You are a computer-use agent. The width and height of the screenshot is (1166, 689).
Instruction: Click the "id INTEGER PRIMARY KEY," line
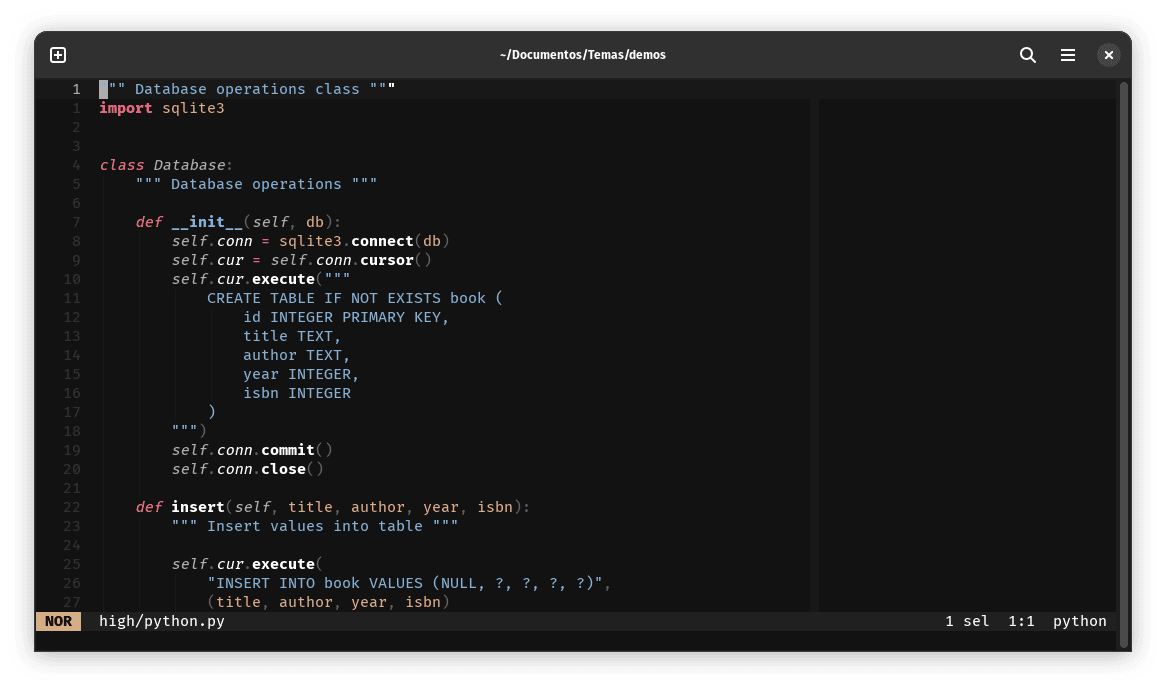coord(346,317)
